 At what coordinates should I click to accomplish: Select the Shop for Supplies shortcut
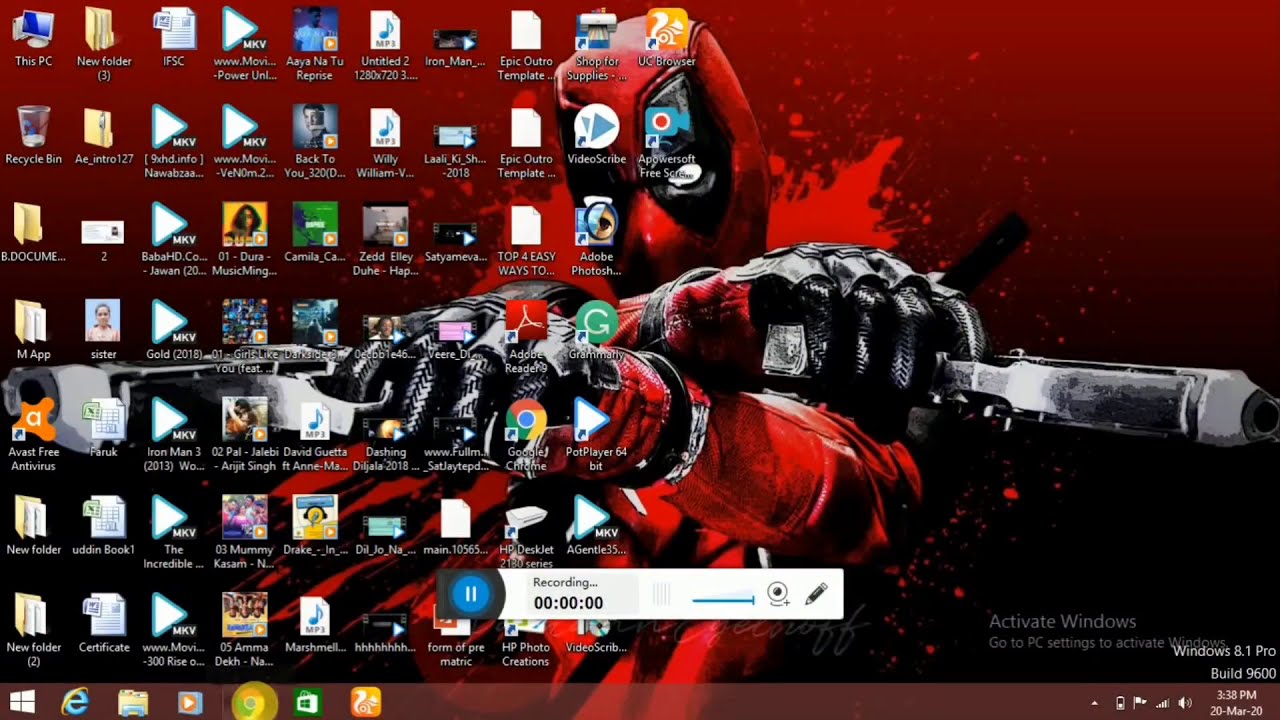pyautogui.click(x=596, y=46)
